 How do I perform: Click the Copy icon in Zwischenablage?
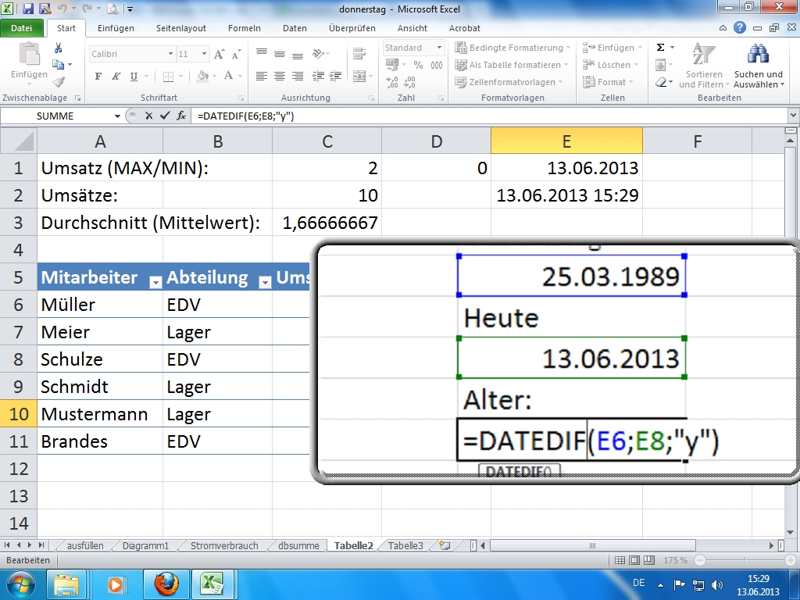pos(58,64)
